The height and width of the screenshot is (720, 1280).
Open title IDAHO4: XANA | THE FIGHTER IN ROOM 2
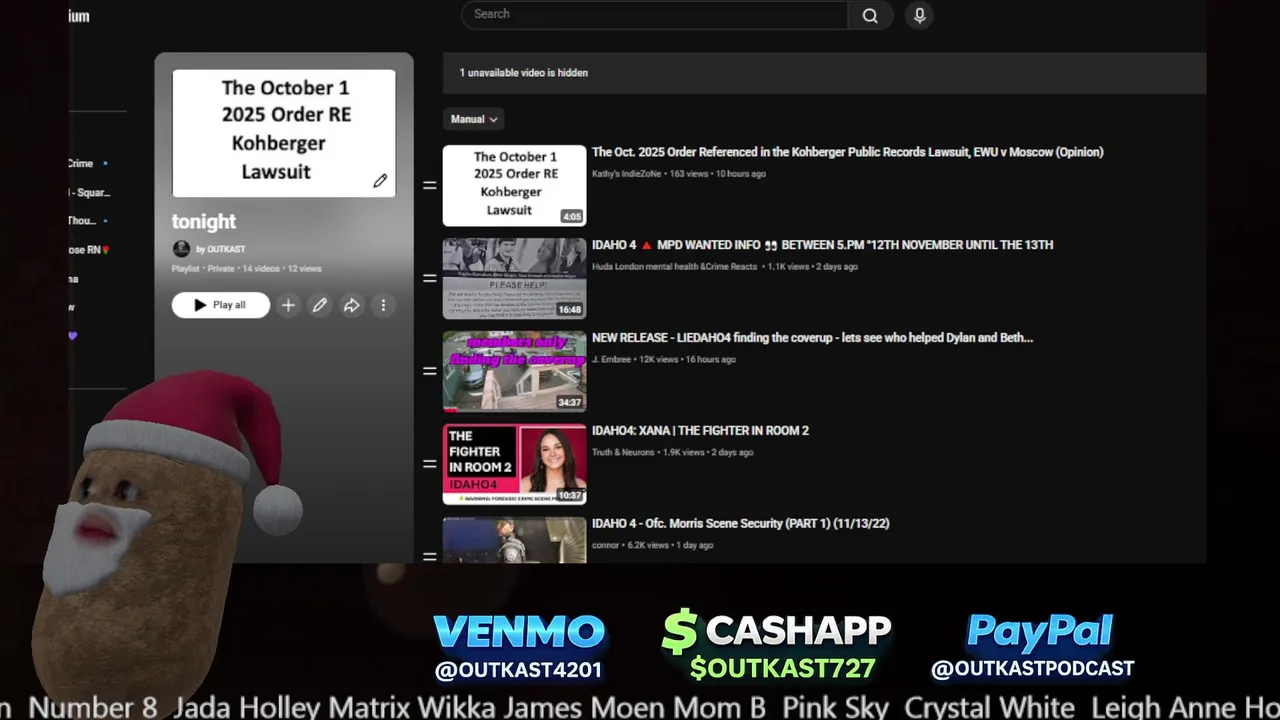(700, 431)
